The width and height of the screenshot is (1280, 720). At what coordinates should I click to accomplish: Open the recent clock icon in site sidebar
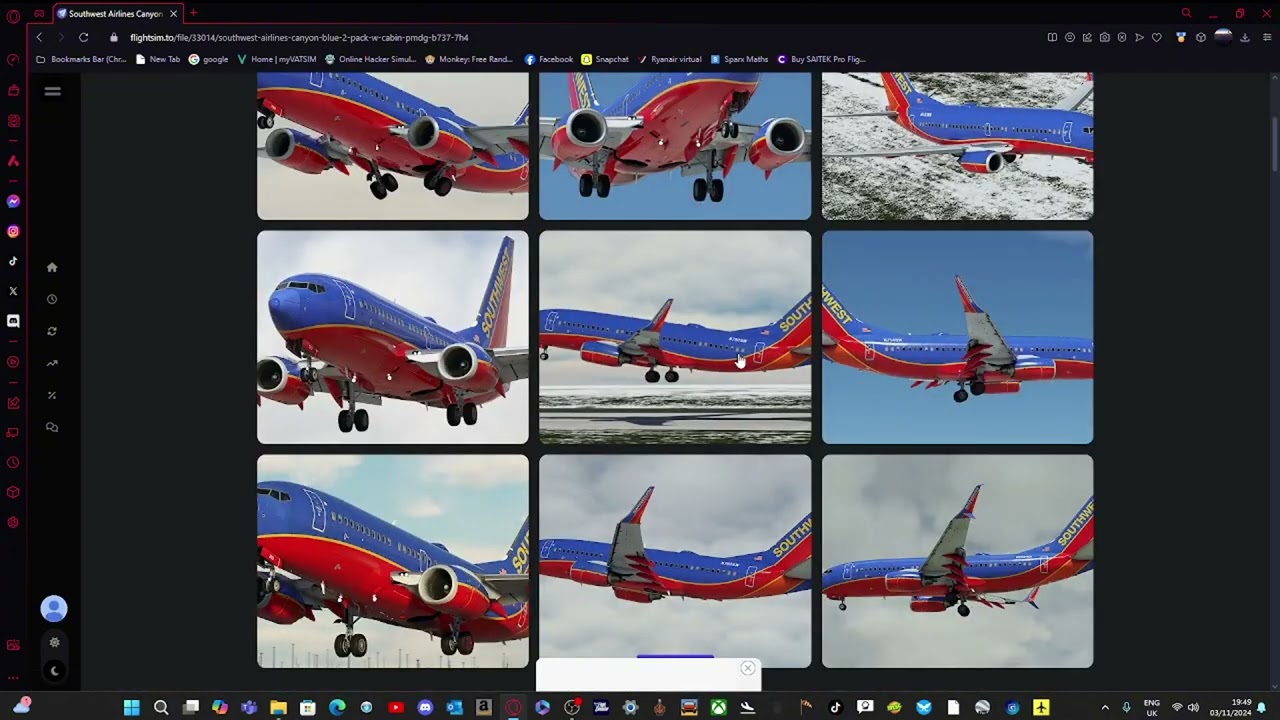pyautogui.click(x=52, y=299)
